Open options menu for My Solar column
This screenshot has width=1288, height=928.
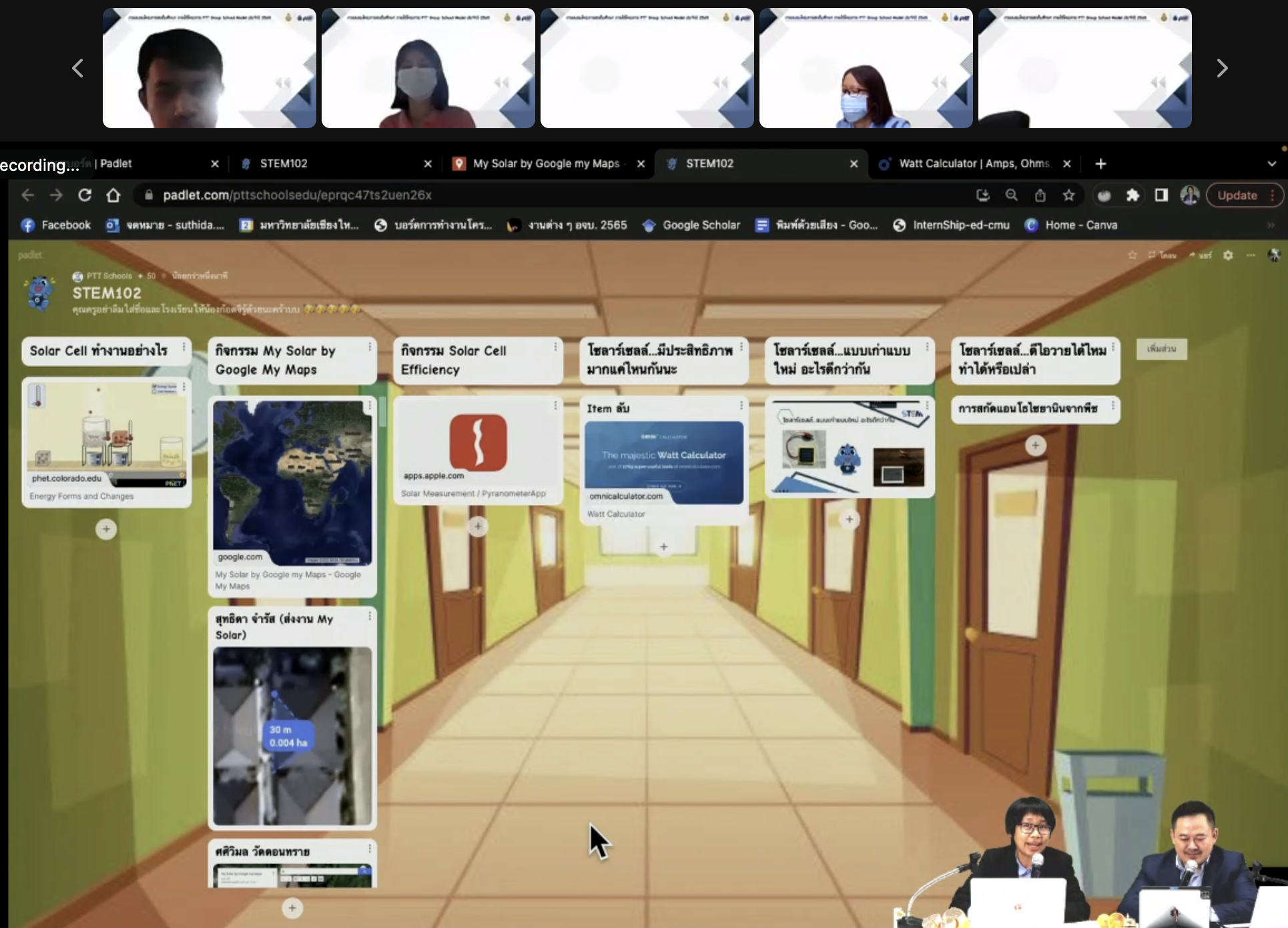[x=370, y=347]
